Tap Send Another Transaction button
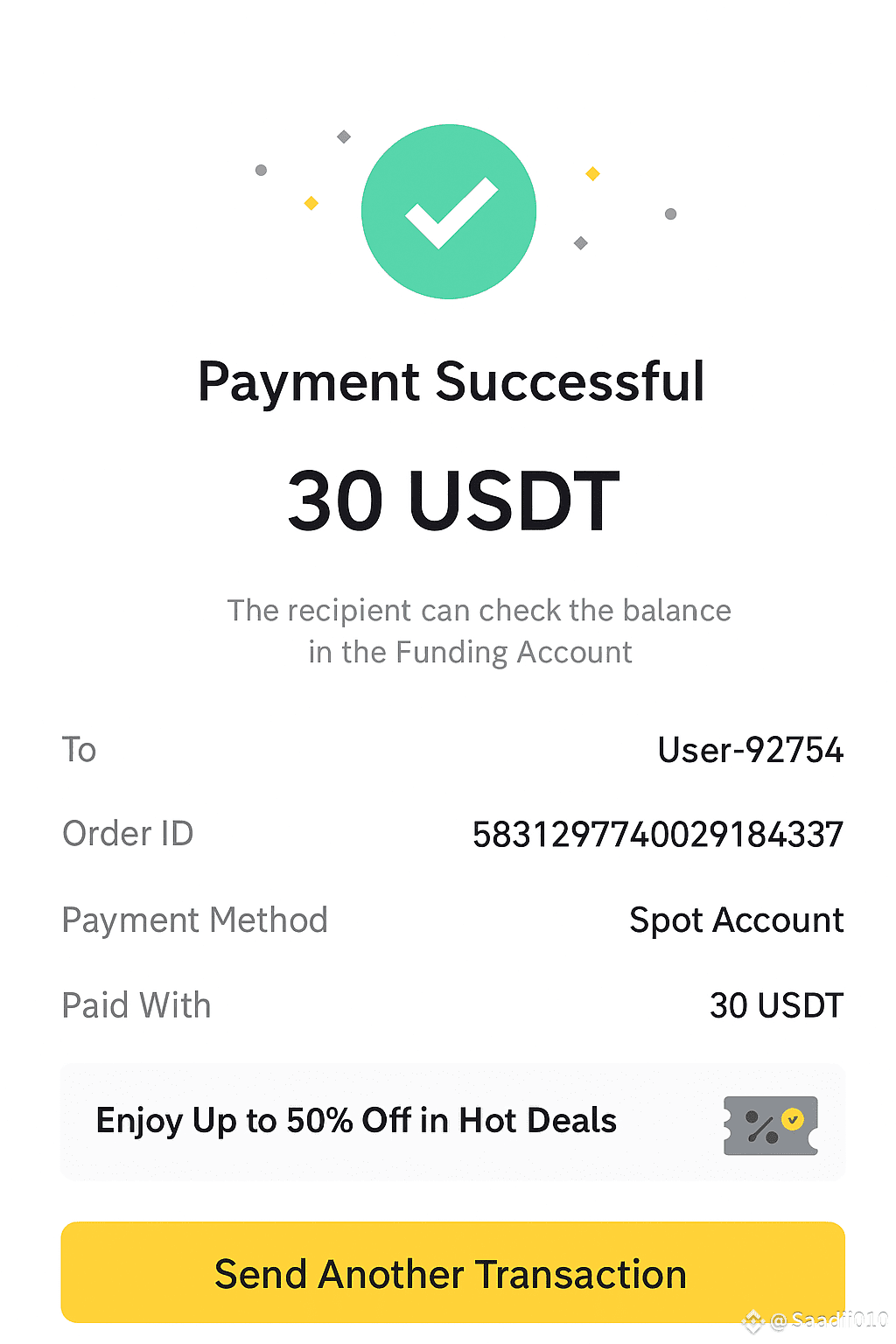The image size is (896, 1344). point(452,1272)
